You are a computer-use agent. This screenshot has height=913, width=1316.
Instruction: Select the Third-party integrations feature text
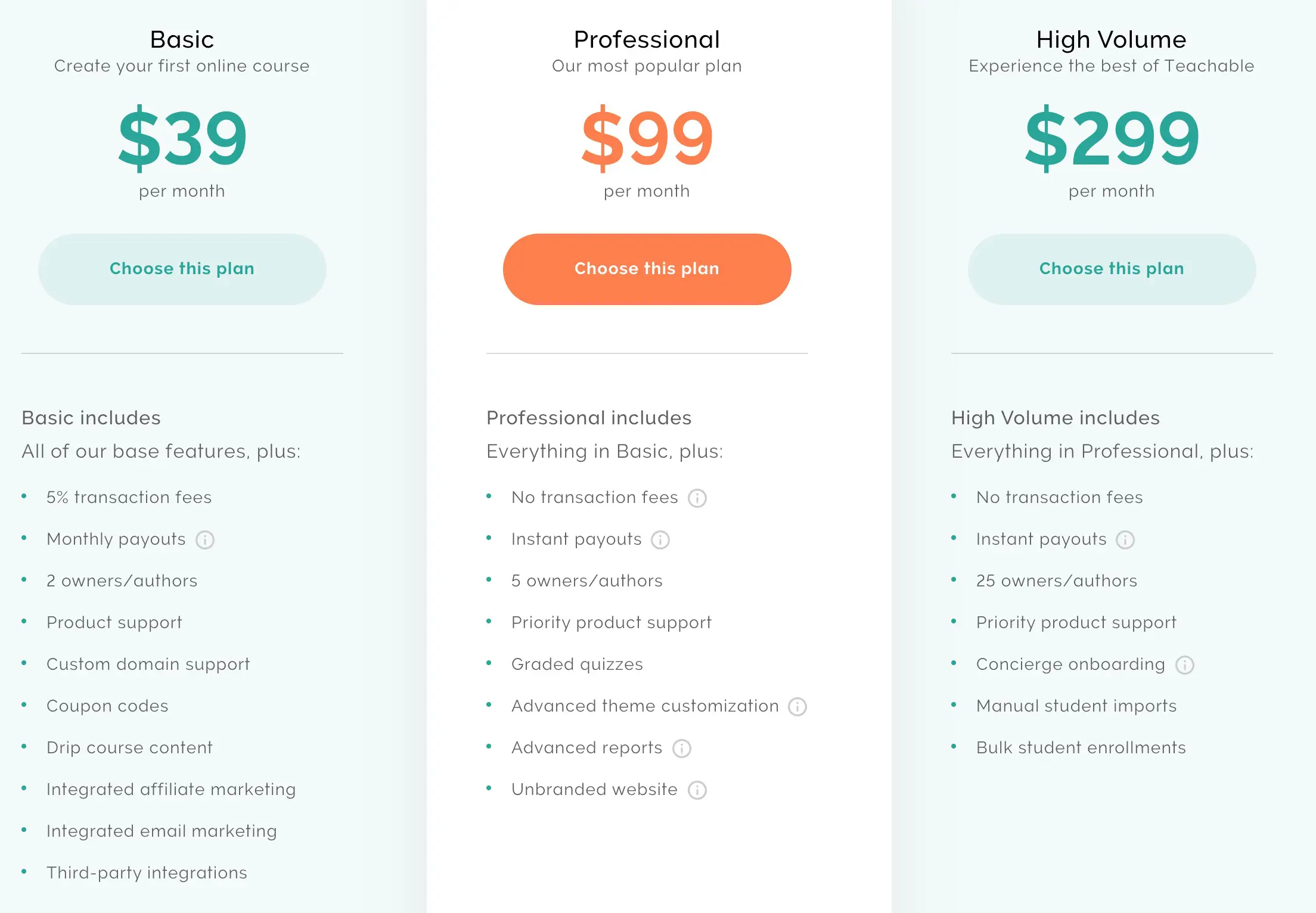[147, 873]
